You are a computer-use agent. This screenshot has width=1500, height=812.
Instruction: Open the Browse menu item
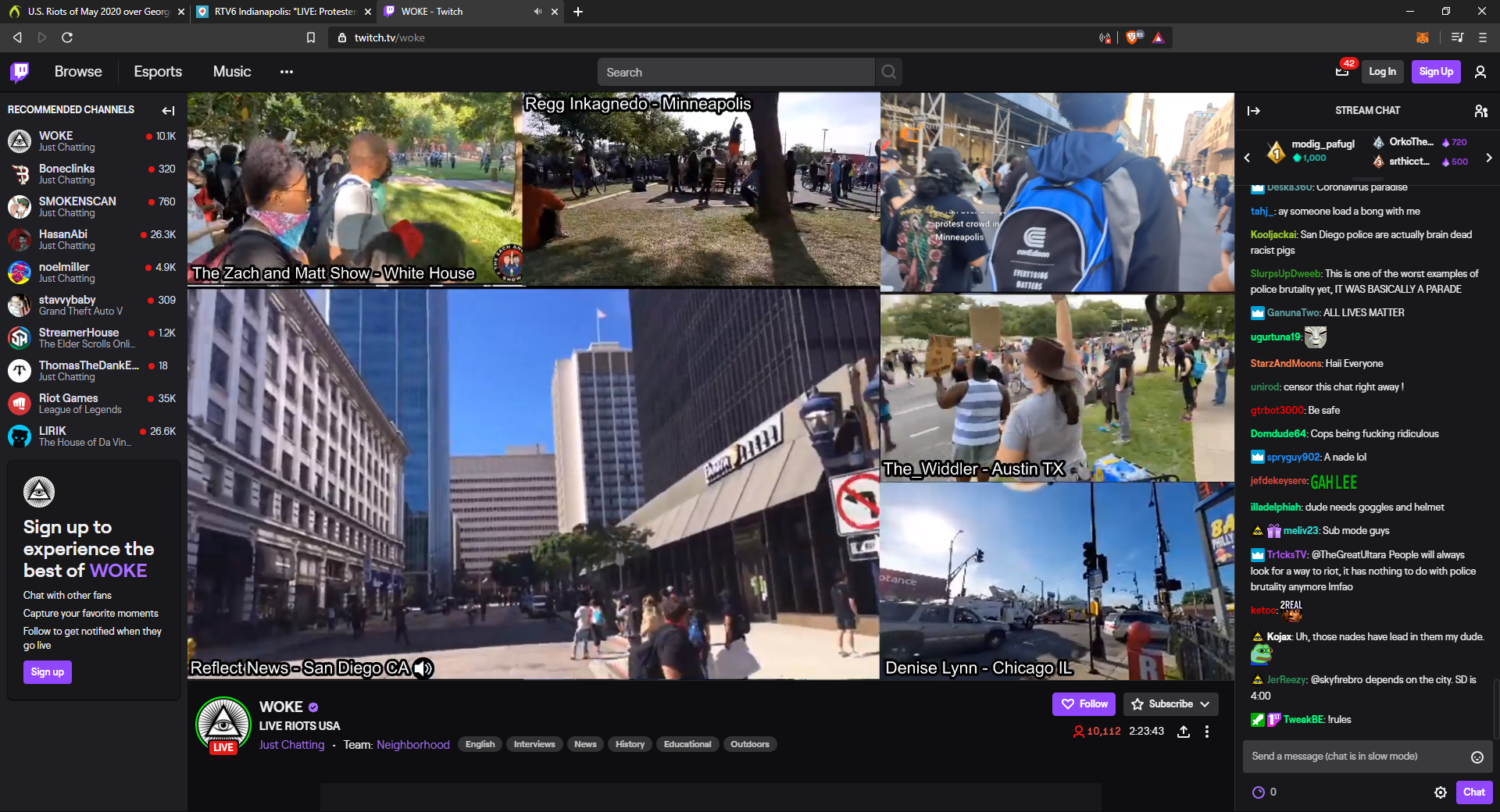[x=78, y=72]
